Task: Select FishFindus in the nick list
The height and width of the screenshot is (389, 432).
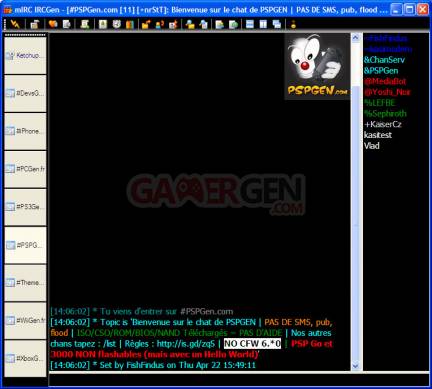Action: (386, 38)
